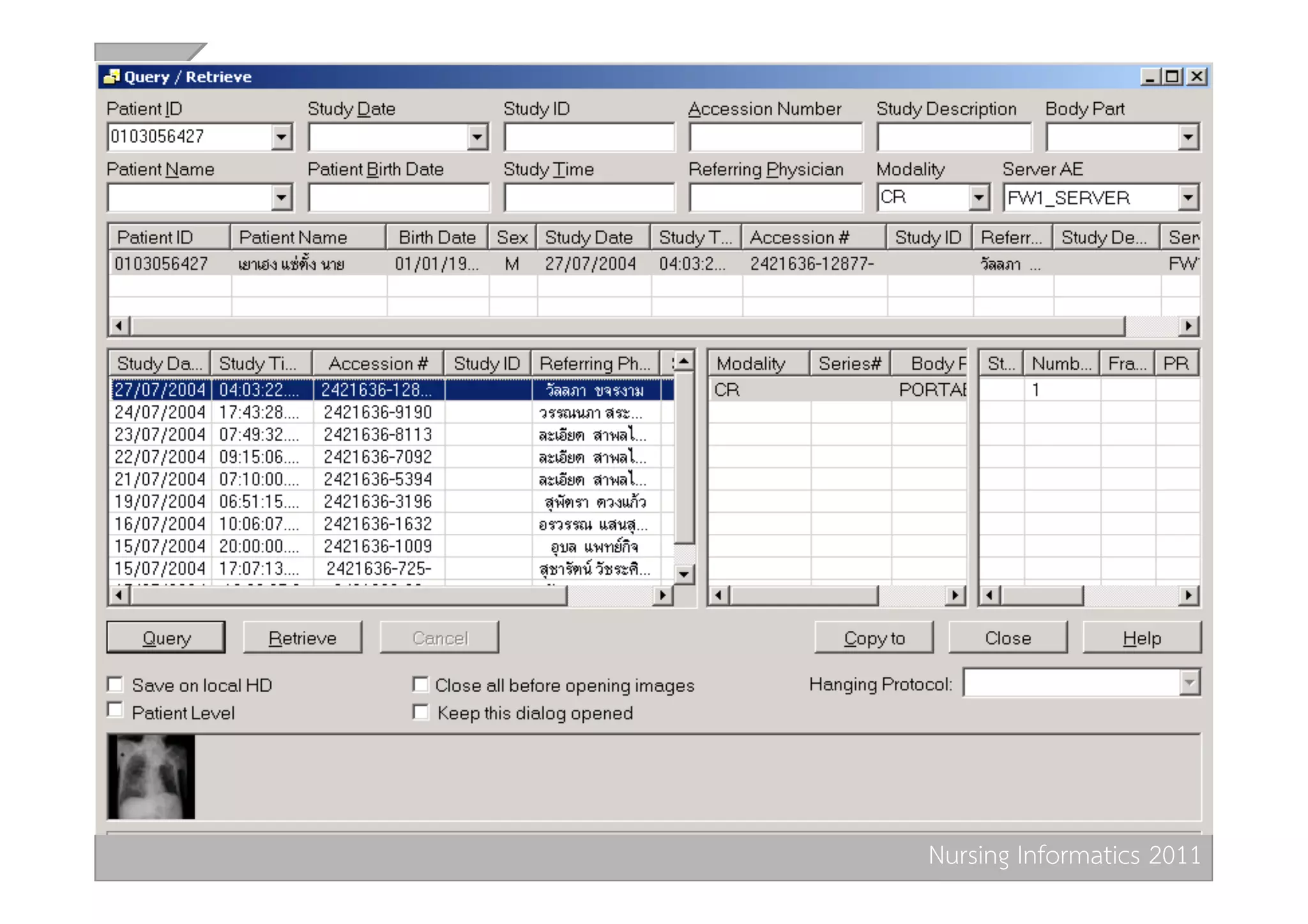Image resolution: width=1308 pixels, height=924 pixels.
Task: Check Keep this dialog opened
Action: click(x=420, y=712)
